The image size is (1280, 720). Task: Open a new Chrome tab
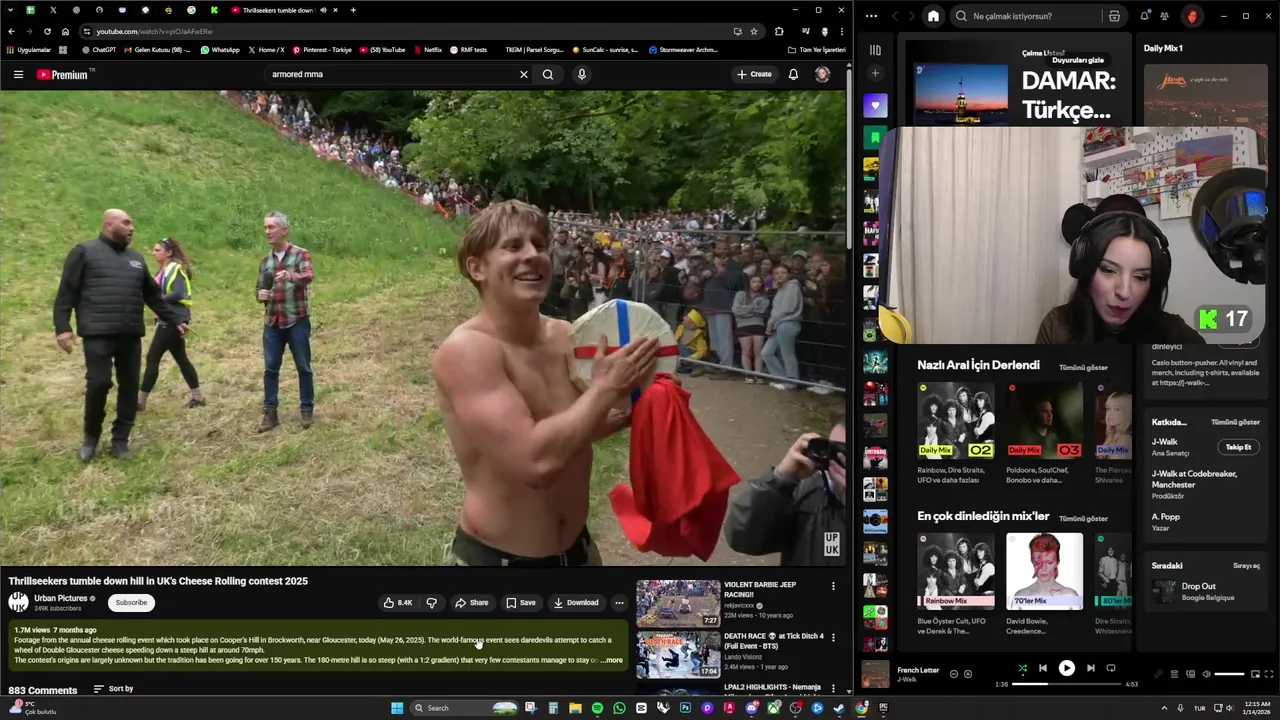(x=352, y=10)
